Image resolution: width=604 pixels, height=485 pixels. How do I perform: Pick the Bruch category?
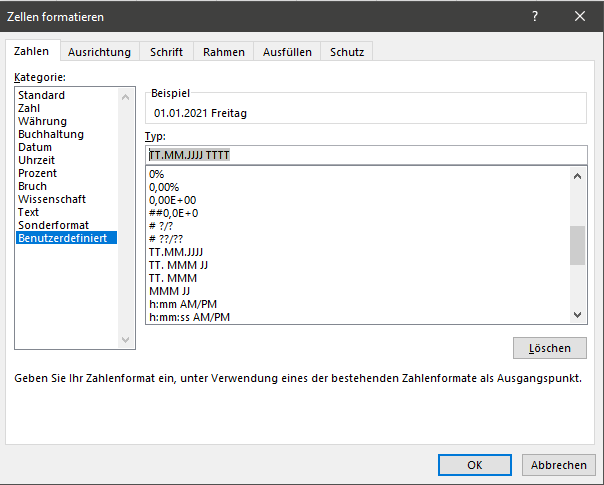66,186
